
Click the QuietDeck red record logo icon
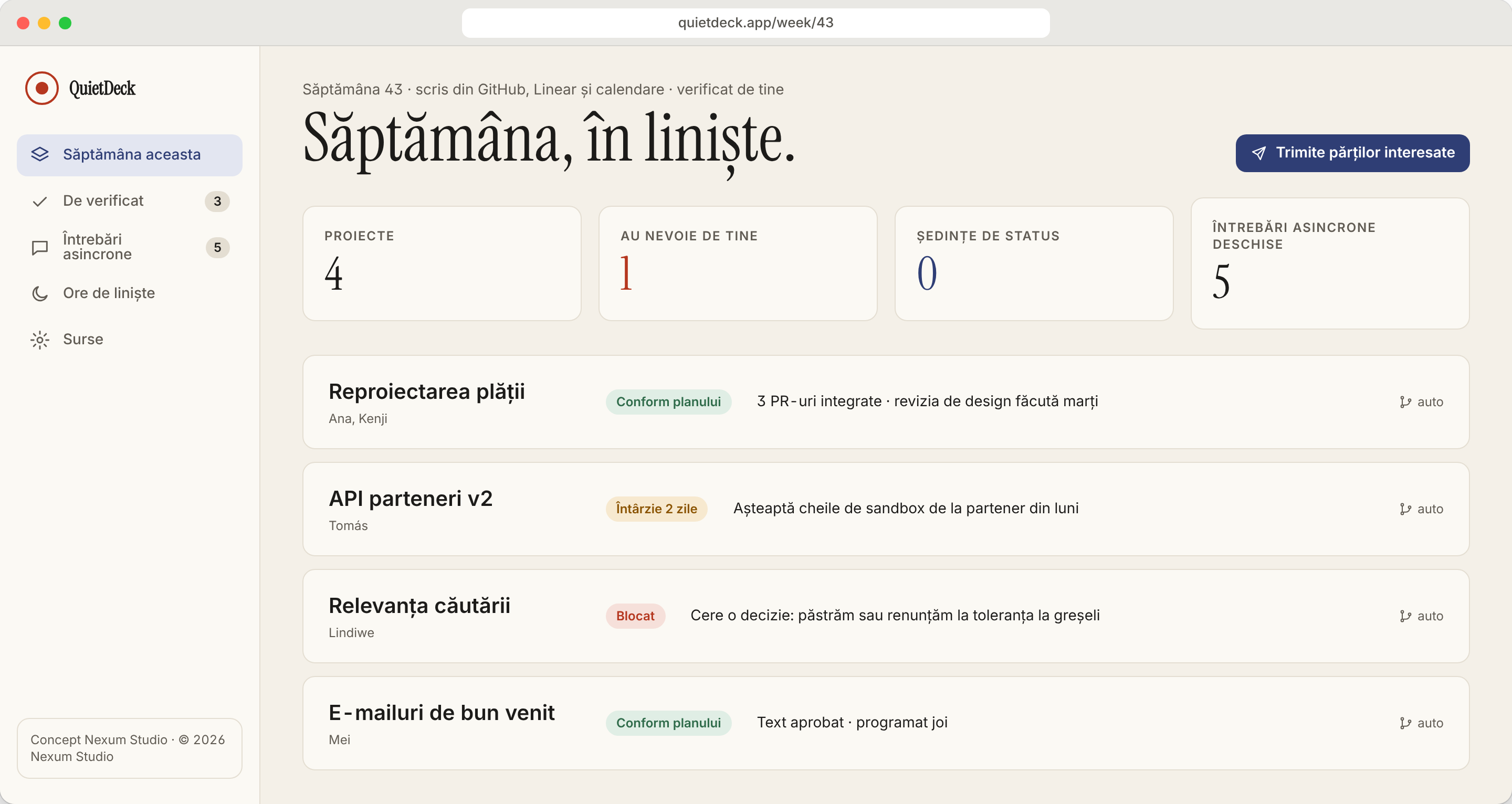(x=41, y=88)
